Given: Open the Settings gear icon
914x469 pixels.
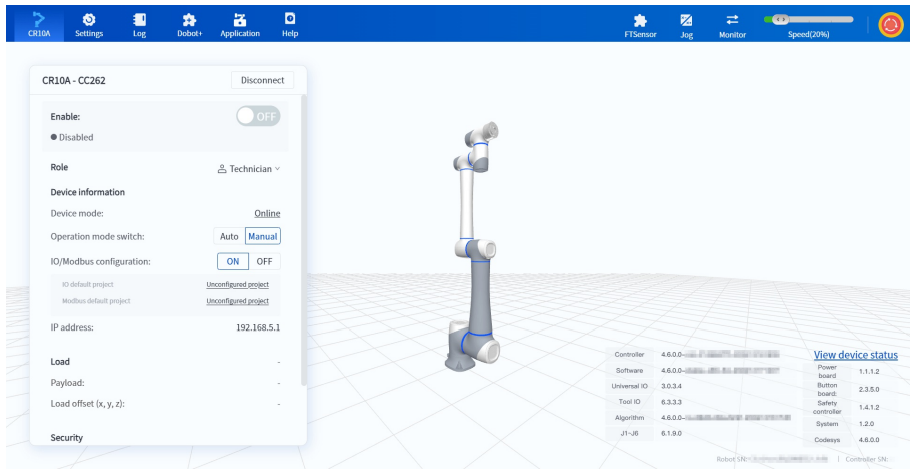Looking at the screenshot, I should [89, 20].
